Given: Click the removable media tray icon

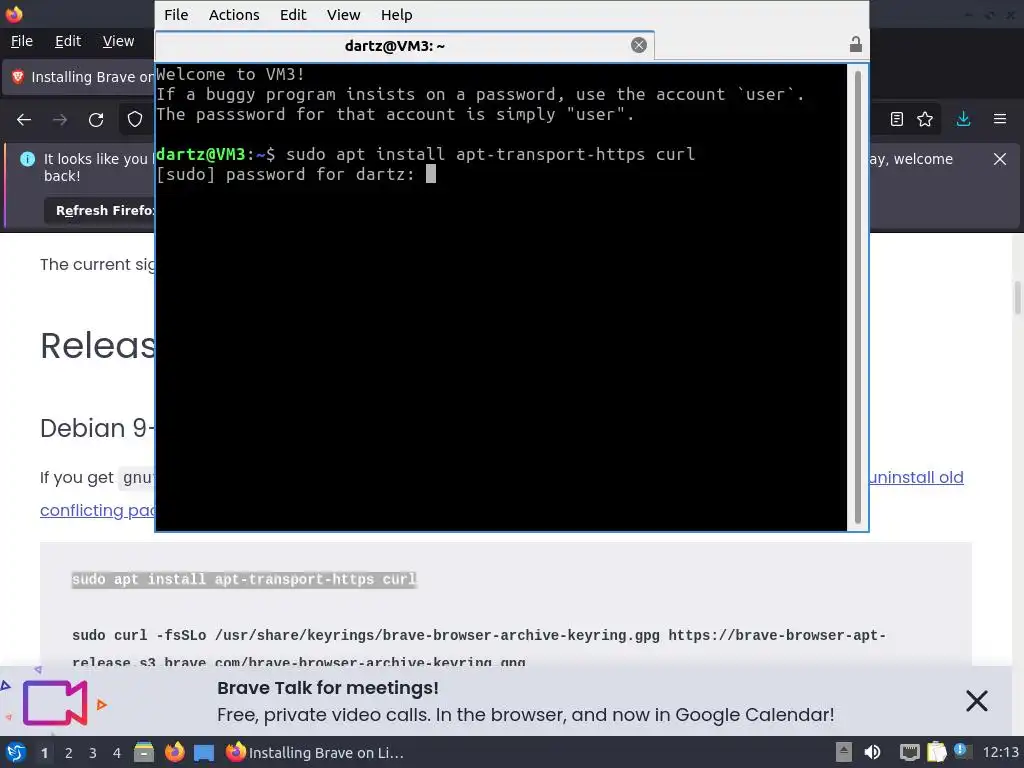Looking at the screenshot, I should [x=844, y=752].
